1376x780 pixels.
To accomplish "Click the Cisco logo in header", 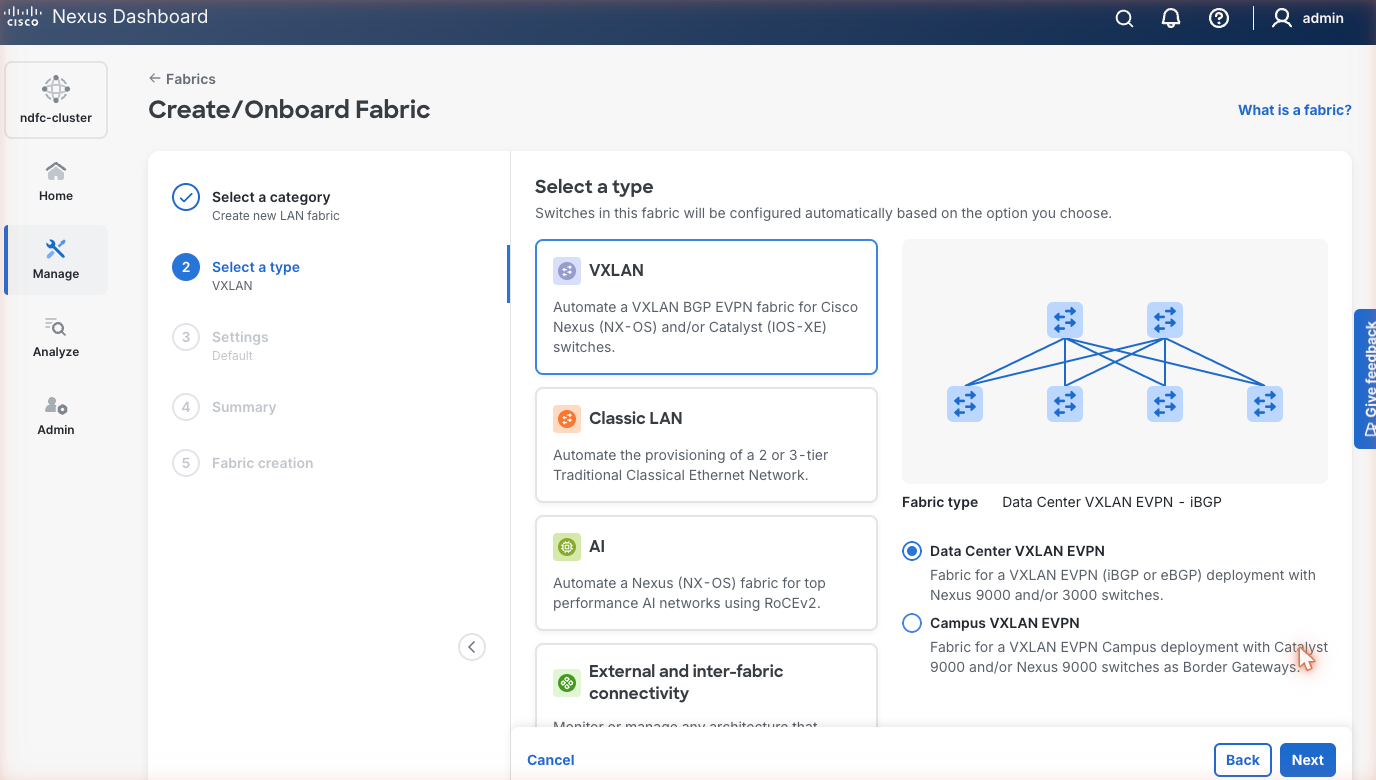I will (23, 17).
